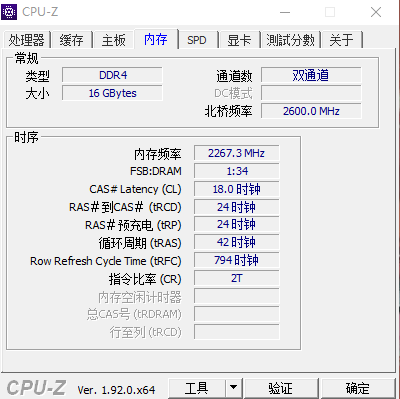
Task: Click the 2267.3 MHz 内存频率 value
Action: [236, 153]
